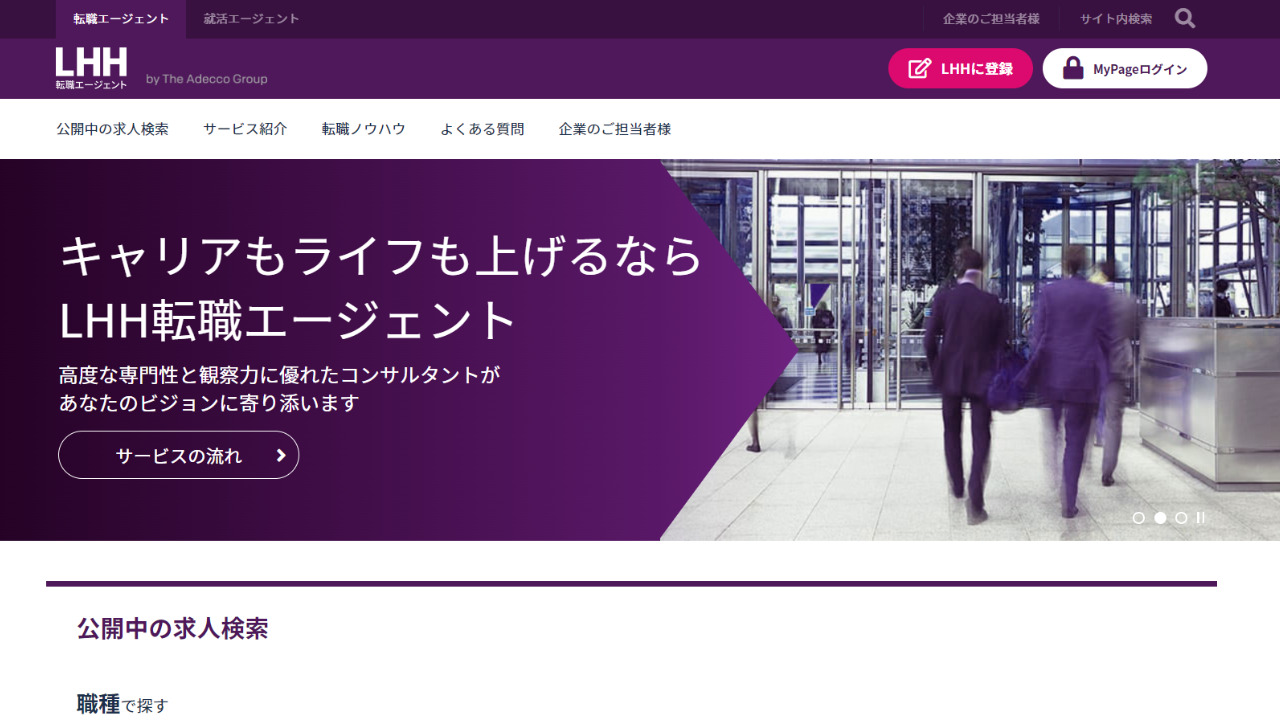The height and width of the screenshot is (720, 1280).
Task: Open the 転職ノウハウ menu
Action: [x=363, y=129]
